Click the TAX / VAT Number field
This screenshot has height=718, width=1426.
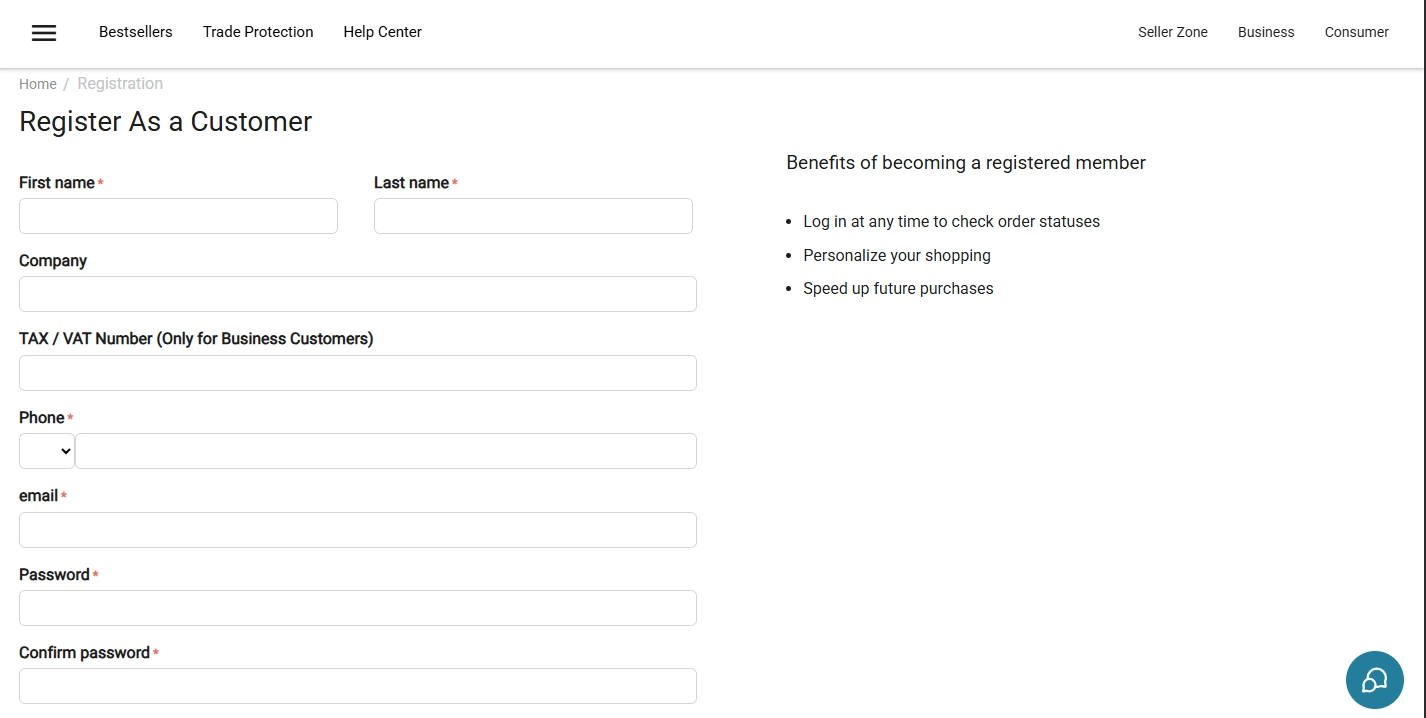pyautogui.click(x=357, y=372)
